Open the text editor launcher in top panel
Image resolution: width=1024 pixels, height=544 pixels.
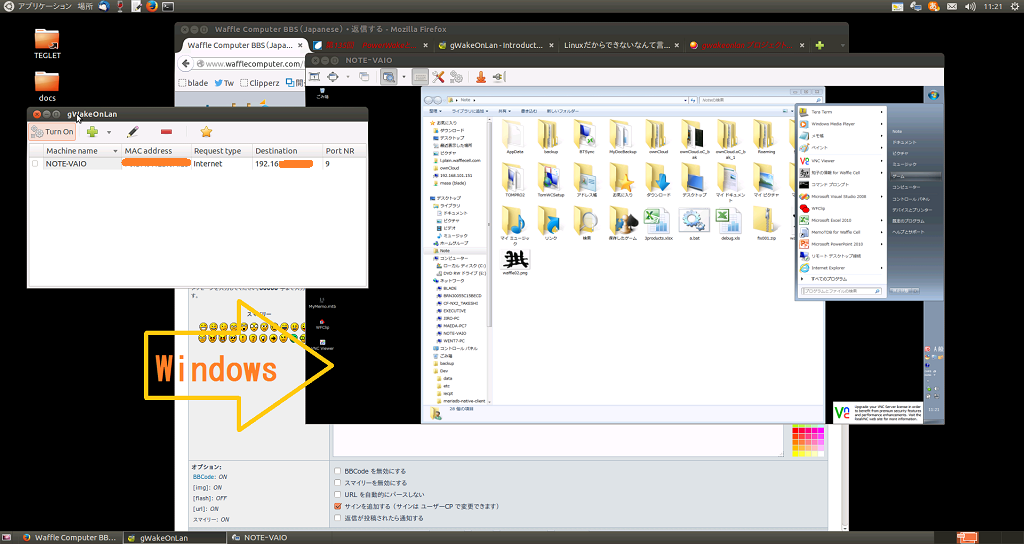tap(136, 6)
